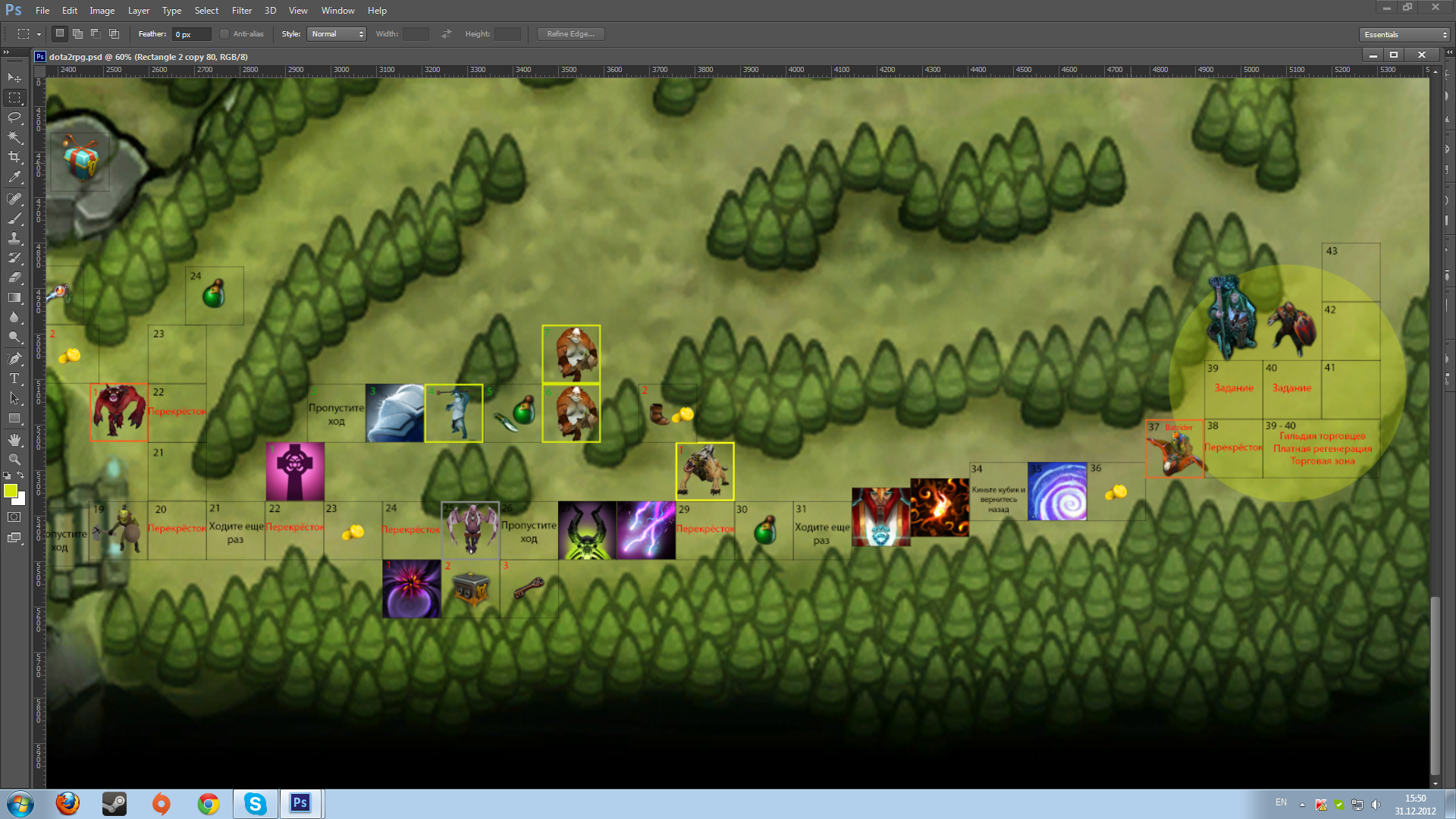
Task: Enable Add to selection mode
Action: coord(78,34)
